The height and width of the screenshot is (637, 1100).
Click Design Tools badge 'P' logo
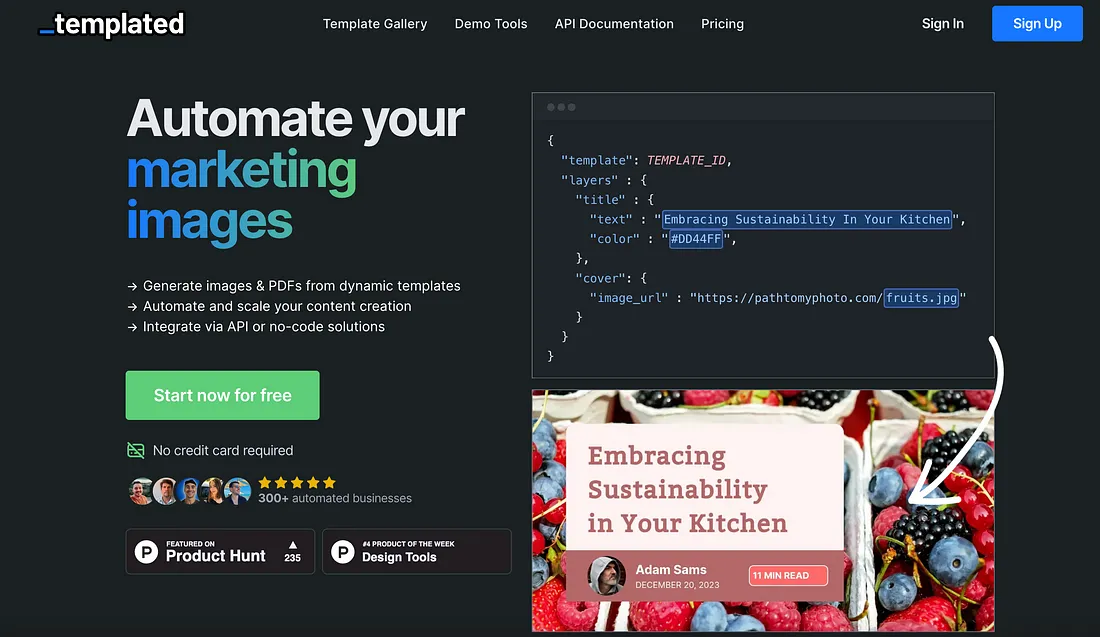click(x=342, y=551)
